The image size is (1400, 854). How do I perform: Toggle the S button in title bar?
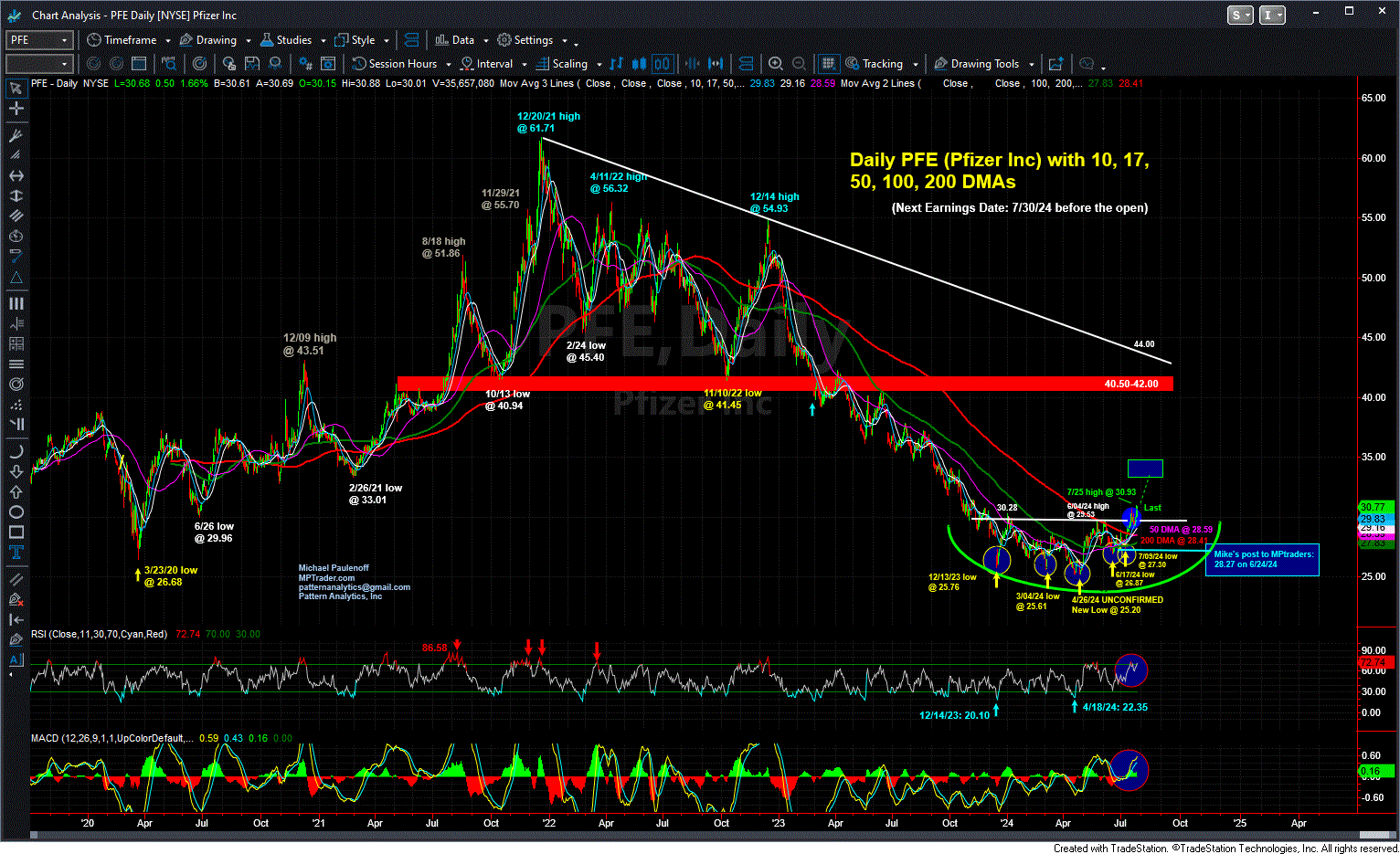(x=1240, y=15)
